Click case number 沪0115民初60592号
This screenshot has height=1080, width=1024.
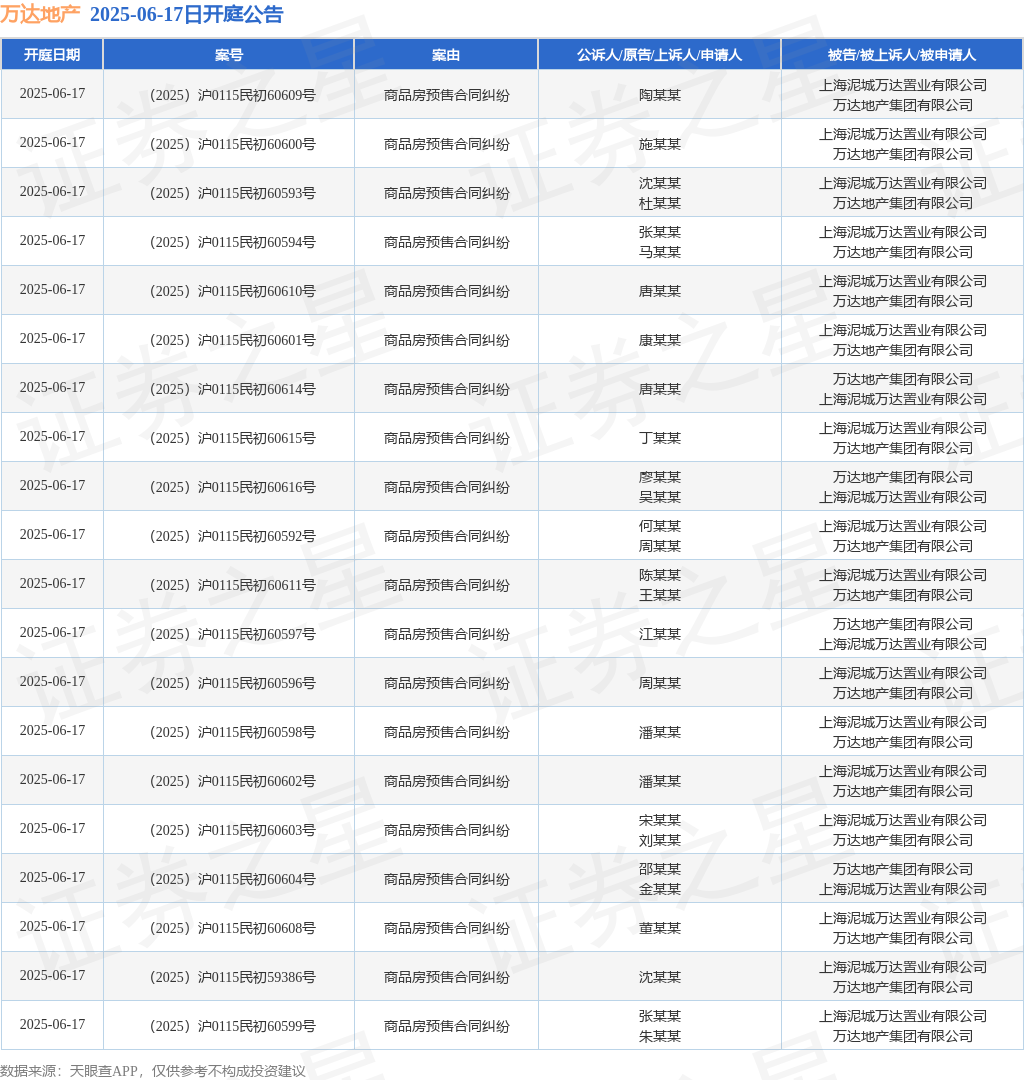(233, 535)
